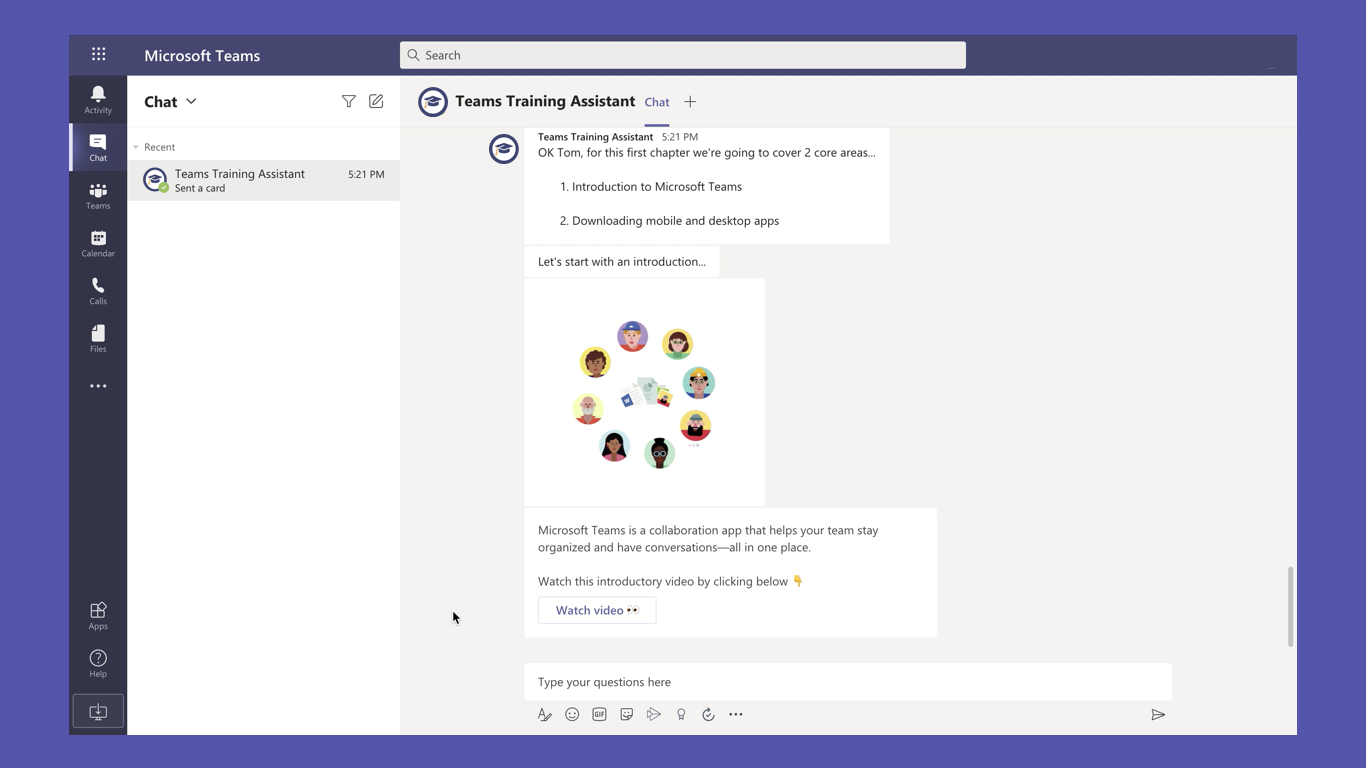Click the Stream video icon in compose bar
The height and width of the screenshot is (768, 1366).
(653, 714)
